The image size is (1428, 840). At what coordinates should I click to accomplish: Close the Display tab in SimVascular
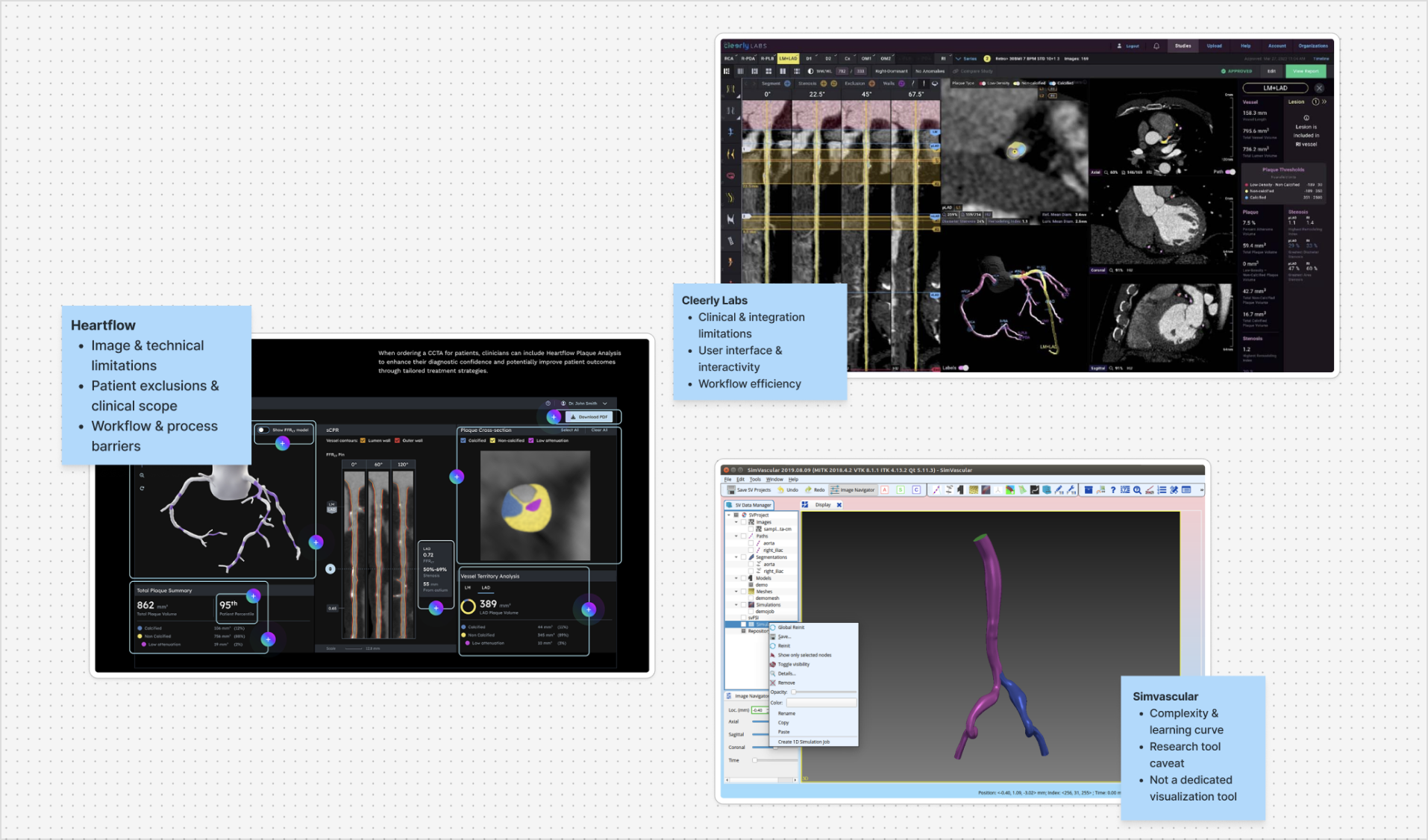coord(839,505)
